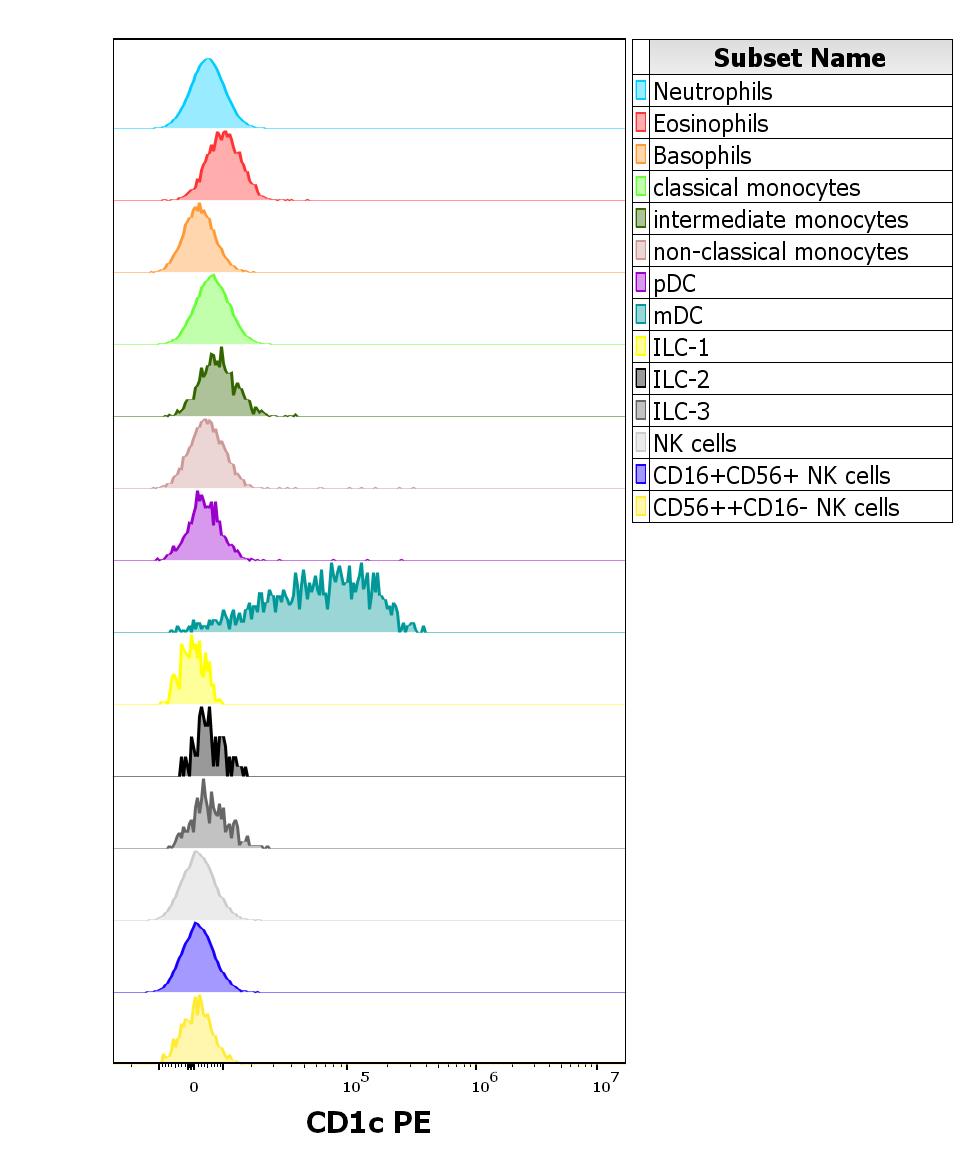Image resolution: width=973 pixels, height=1153 pixels.
Task: Click the Basophils orange swatch
Action: tap(641, 155)
